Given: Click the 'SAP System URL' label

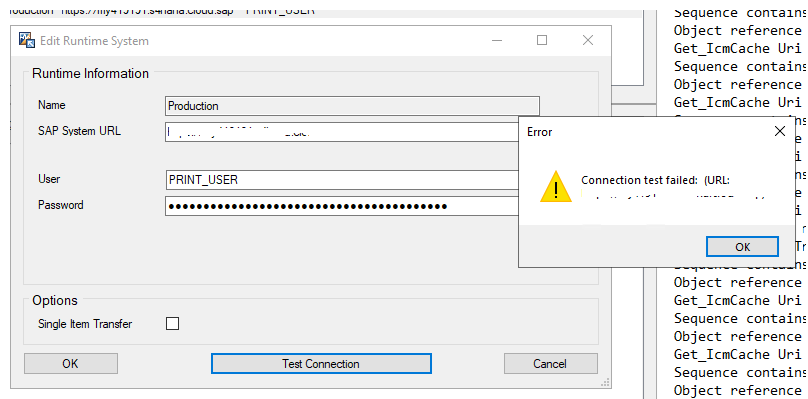Looking at the screenshot, I should pos(79,131).
